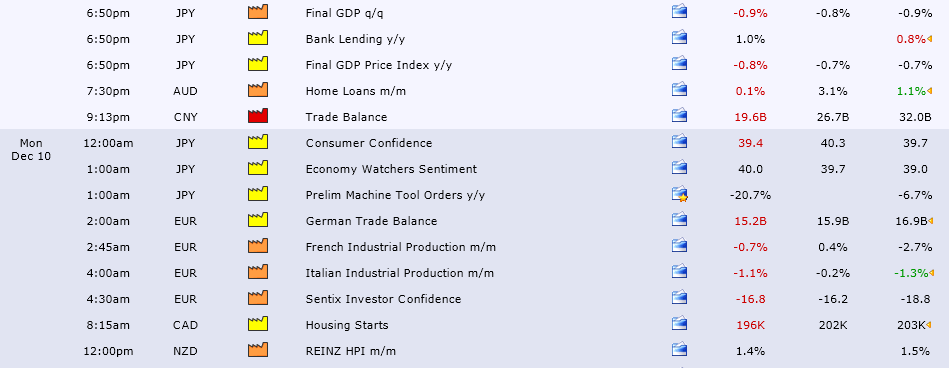
Task: Click orange impact icon for REINZ HPI m/m
Action: click(x=258, y=350)
